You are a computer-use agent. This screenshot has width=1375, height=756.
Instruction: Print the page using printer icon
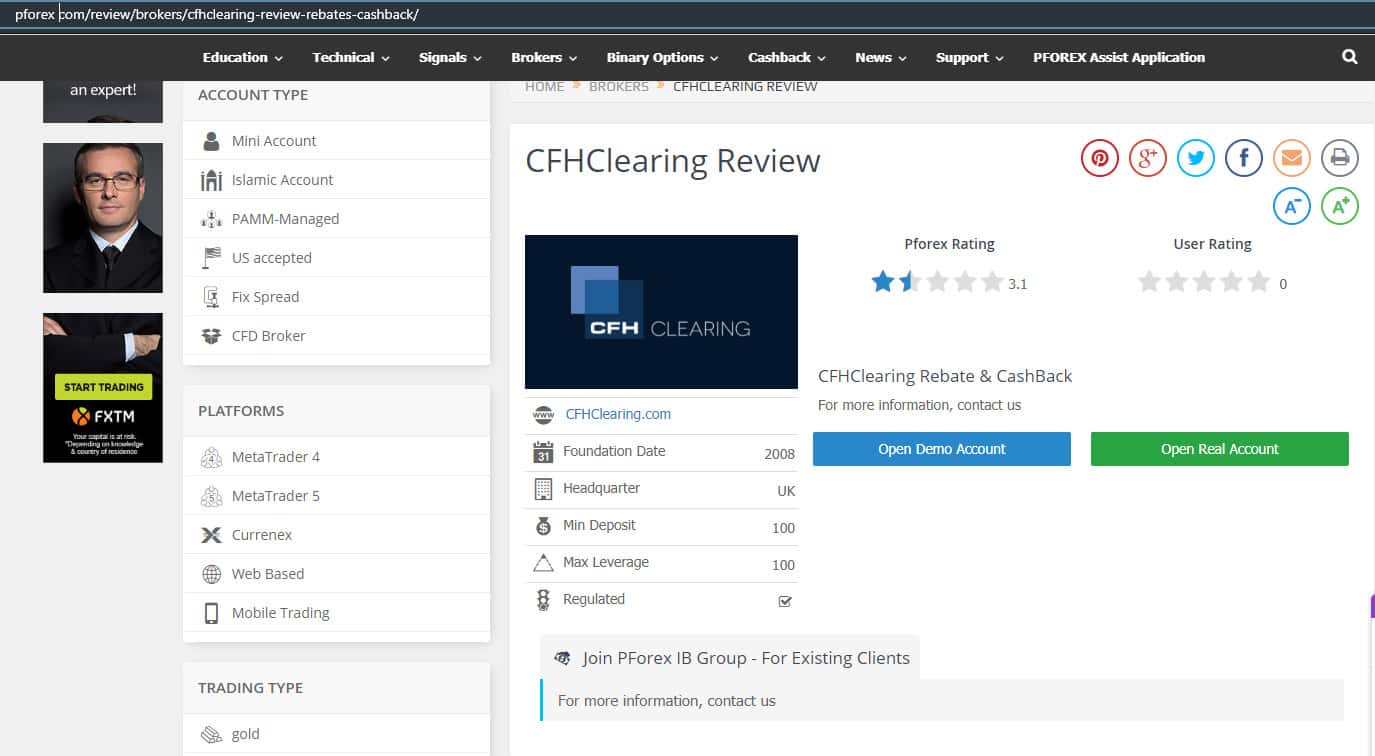pos(1339,158)
